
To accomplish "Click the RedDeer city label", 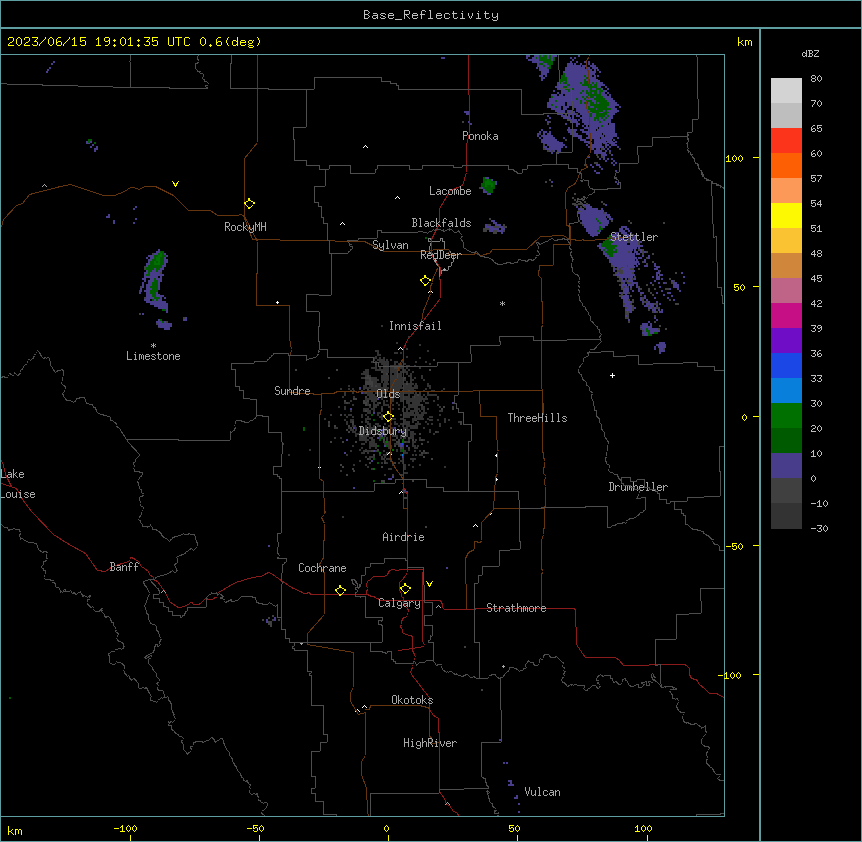I will tap(440, 255).
